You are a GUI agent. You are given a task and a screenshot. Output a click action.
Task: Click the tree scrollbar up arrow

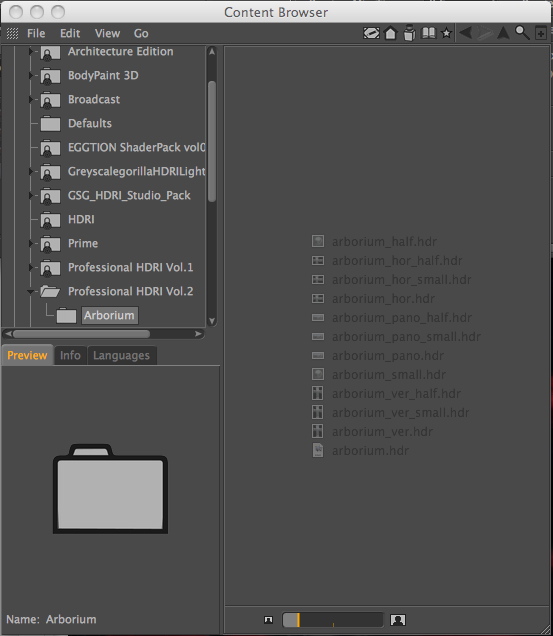(212, 52)
